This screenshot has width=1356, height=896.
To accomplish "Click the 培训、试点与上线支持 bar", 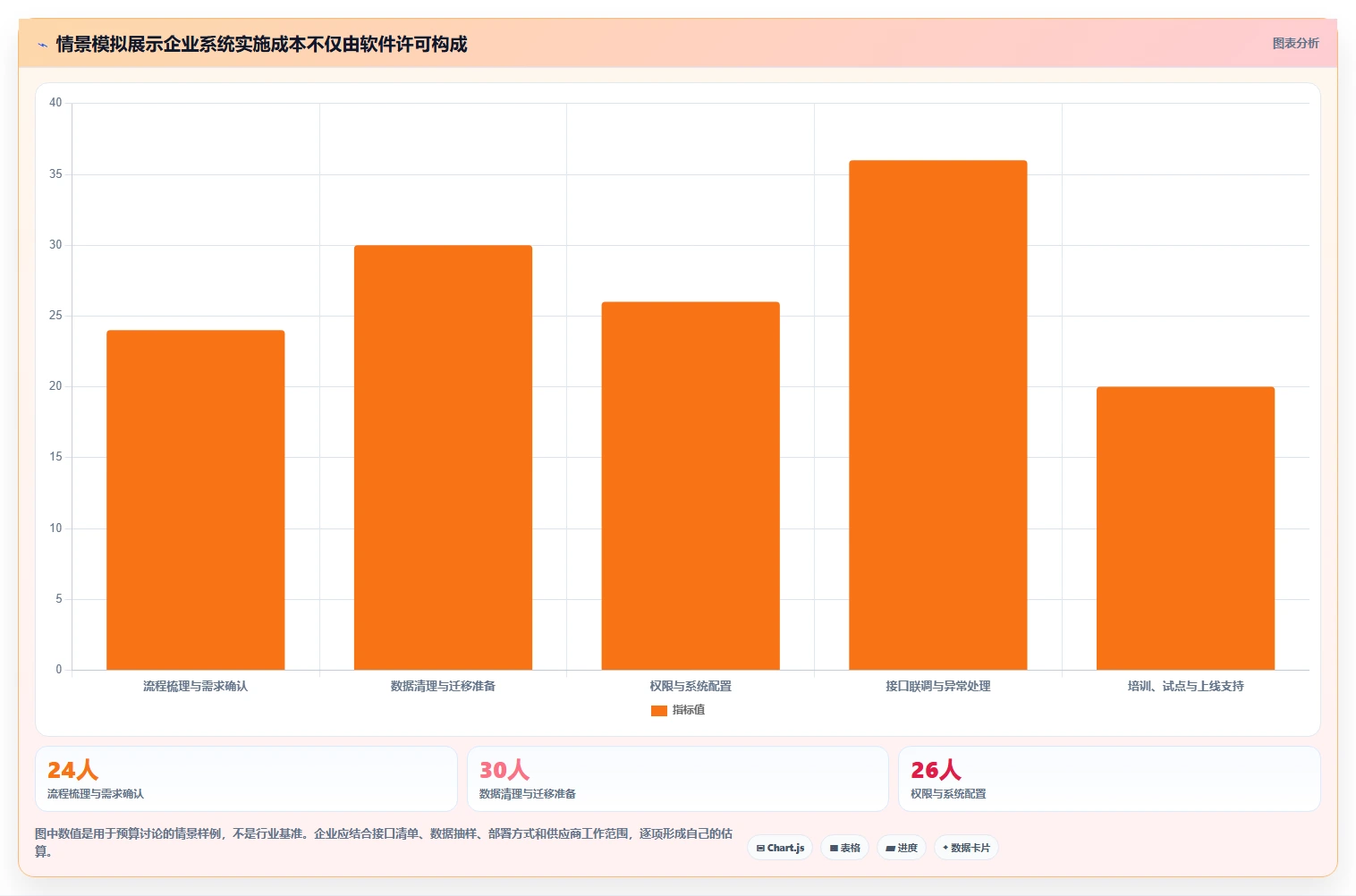I will point(1186,528).
